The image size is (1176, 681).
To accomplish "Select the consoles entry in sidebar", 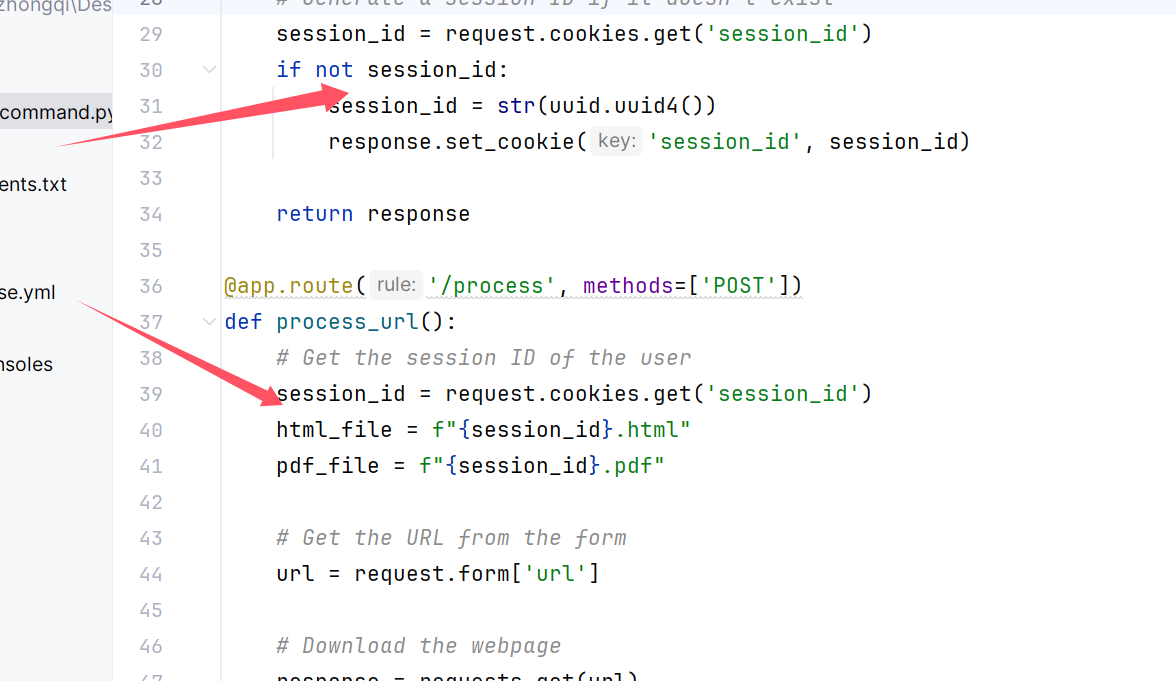I will 27,365.
